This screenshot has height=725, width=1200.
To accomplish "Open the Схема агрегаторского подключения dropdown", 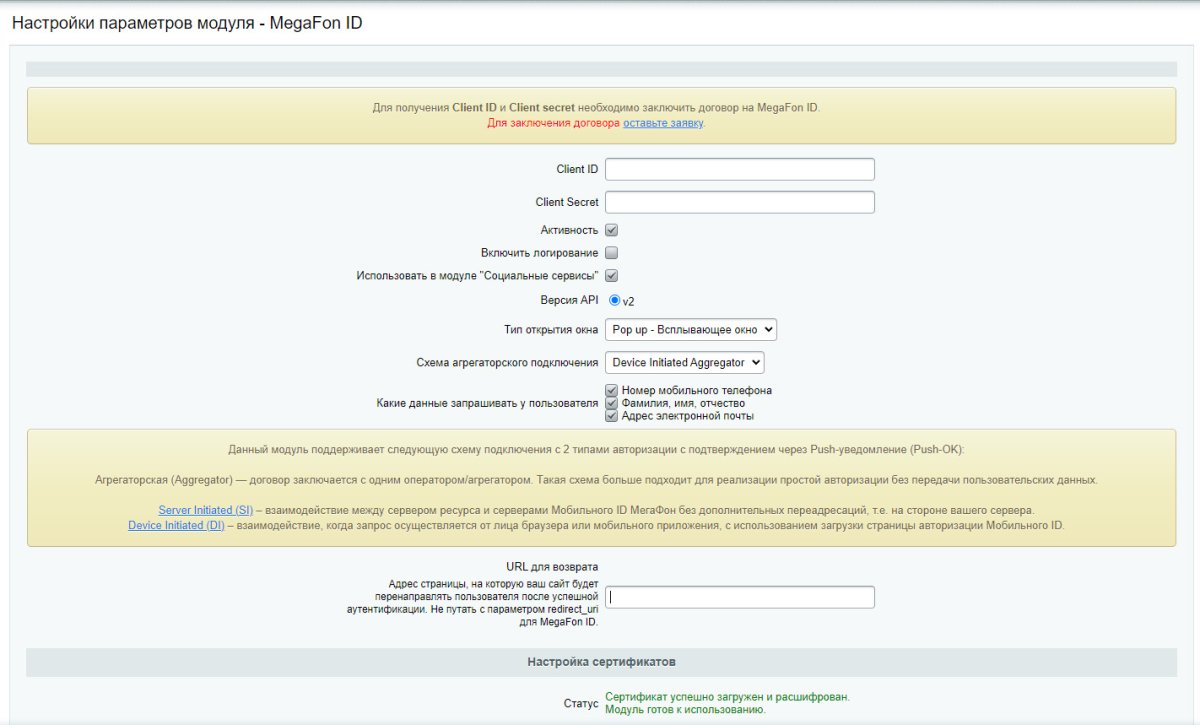I will [x=685, y=362].
